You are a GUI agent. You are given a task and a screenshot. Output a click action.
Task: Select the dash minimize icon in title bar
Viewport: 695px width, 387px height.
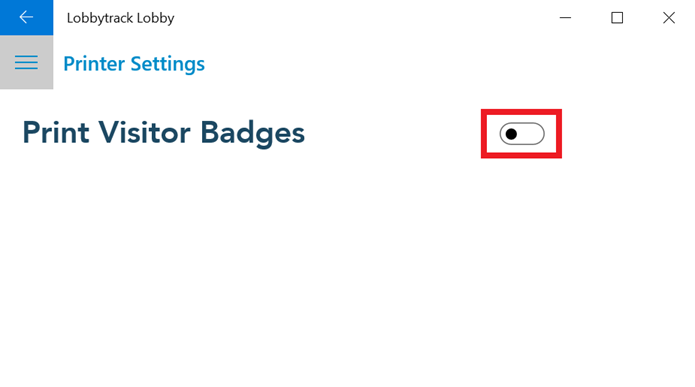point(565,18)
